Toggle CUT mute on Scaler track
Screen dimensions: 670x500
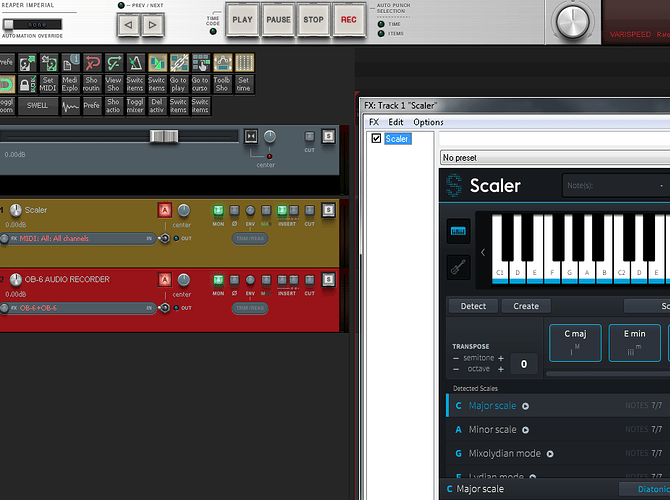point(309,210)
